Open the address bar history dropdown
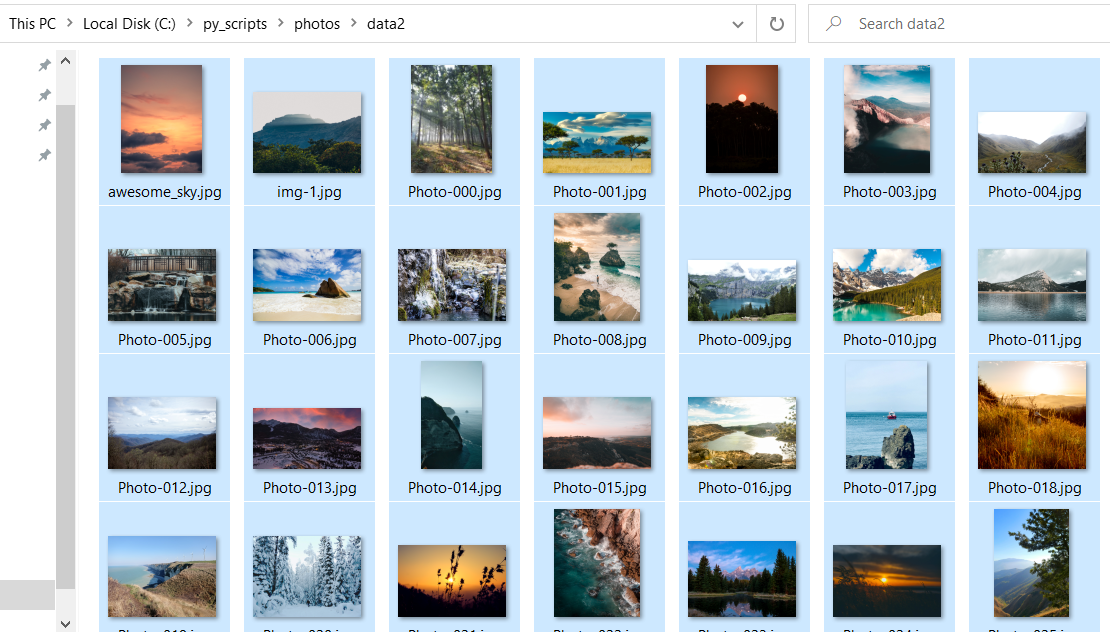Screen dimensions: 1110x632 coord(738,24)
